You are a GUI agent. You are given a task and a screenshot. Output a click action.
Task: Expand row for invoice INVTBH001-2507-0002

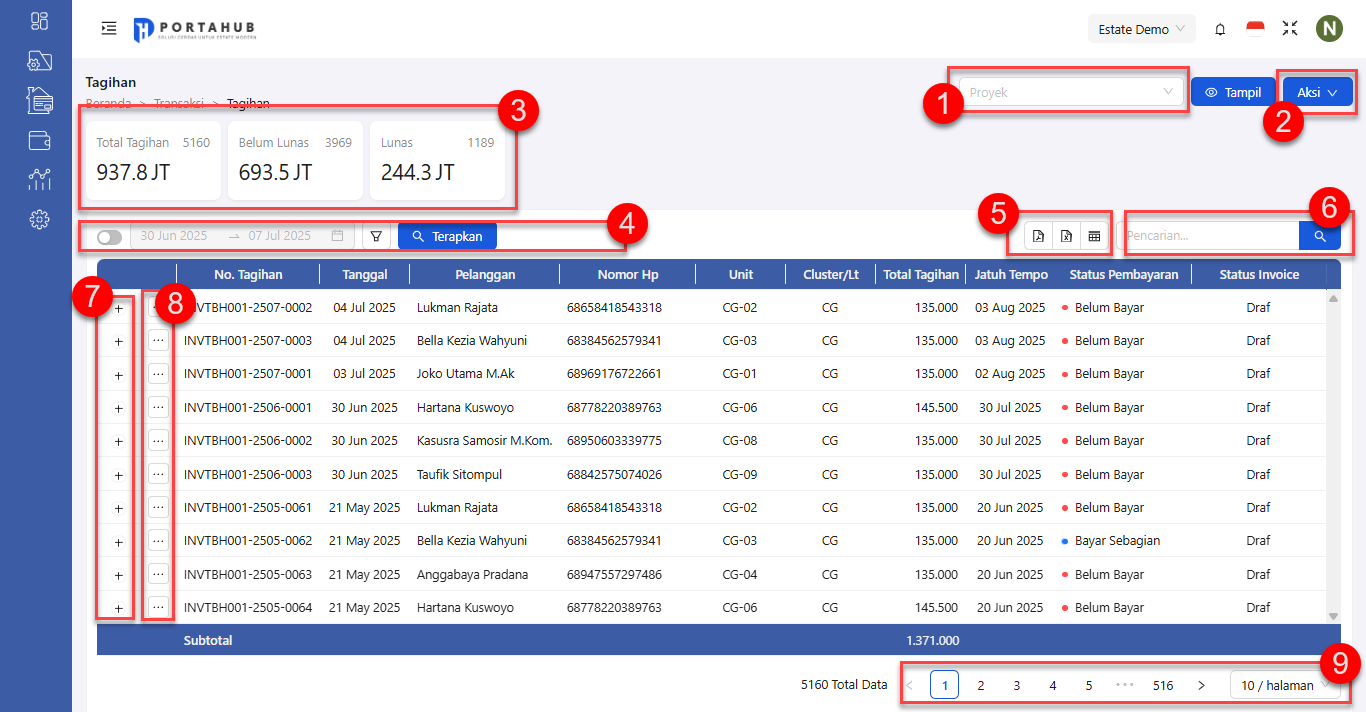(x=118, y=309)
